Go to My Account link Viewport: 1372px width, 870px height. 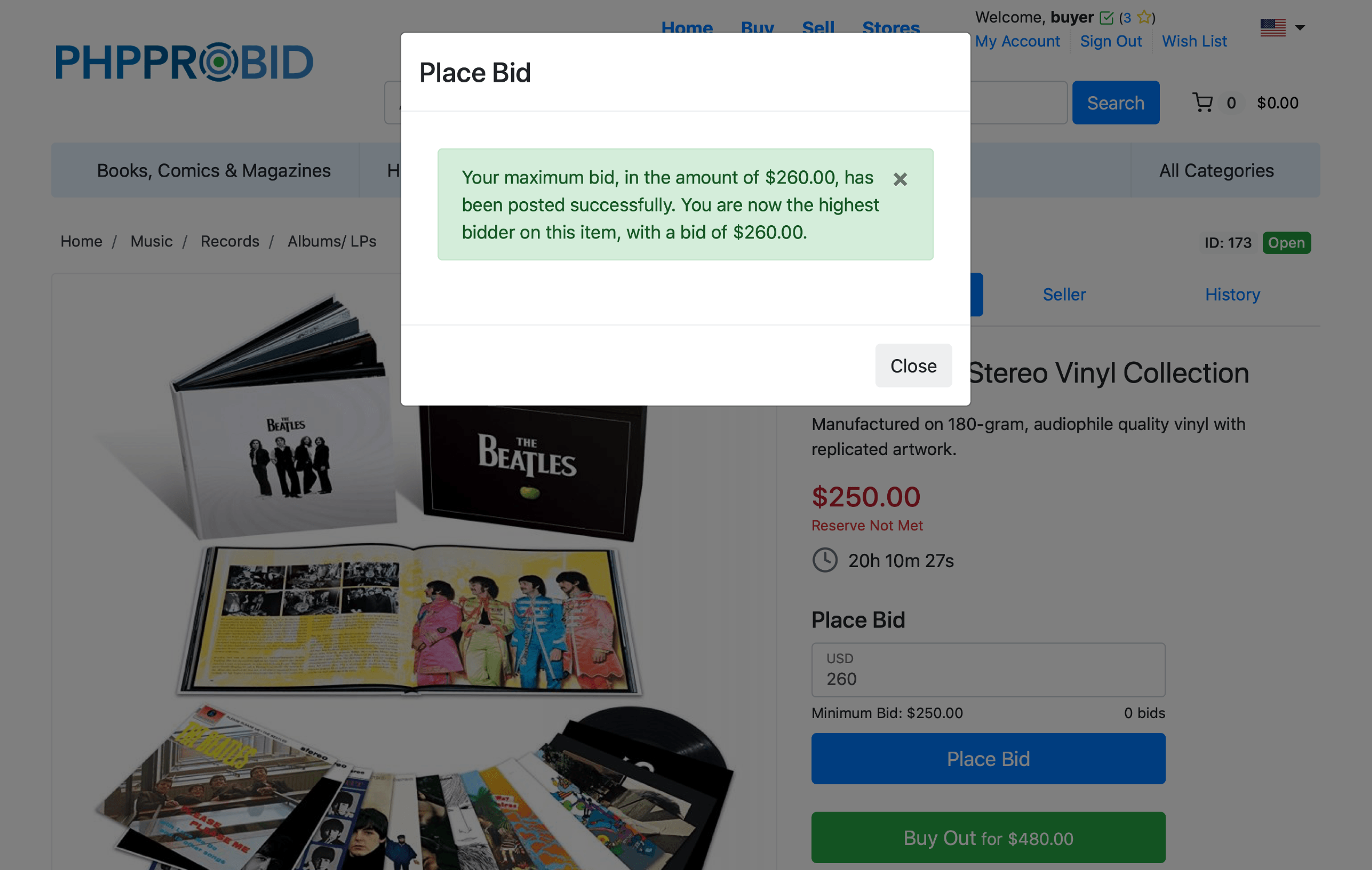1017,41
